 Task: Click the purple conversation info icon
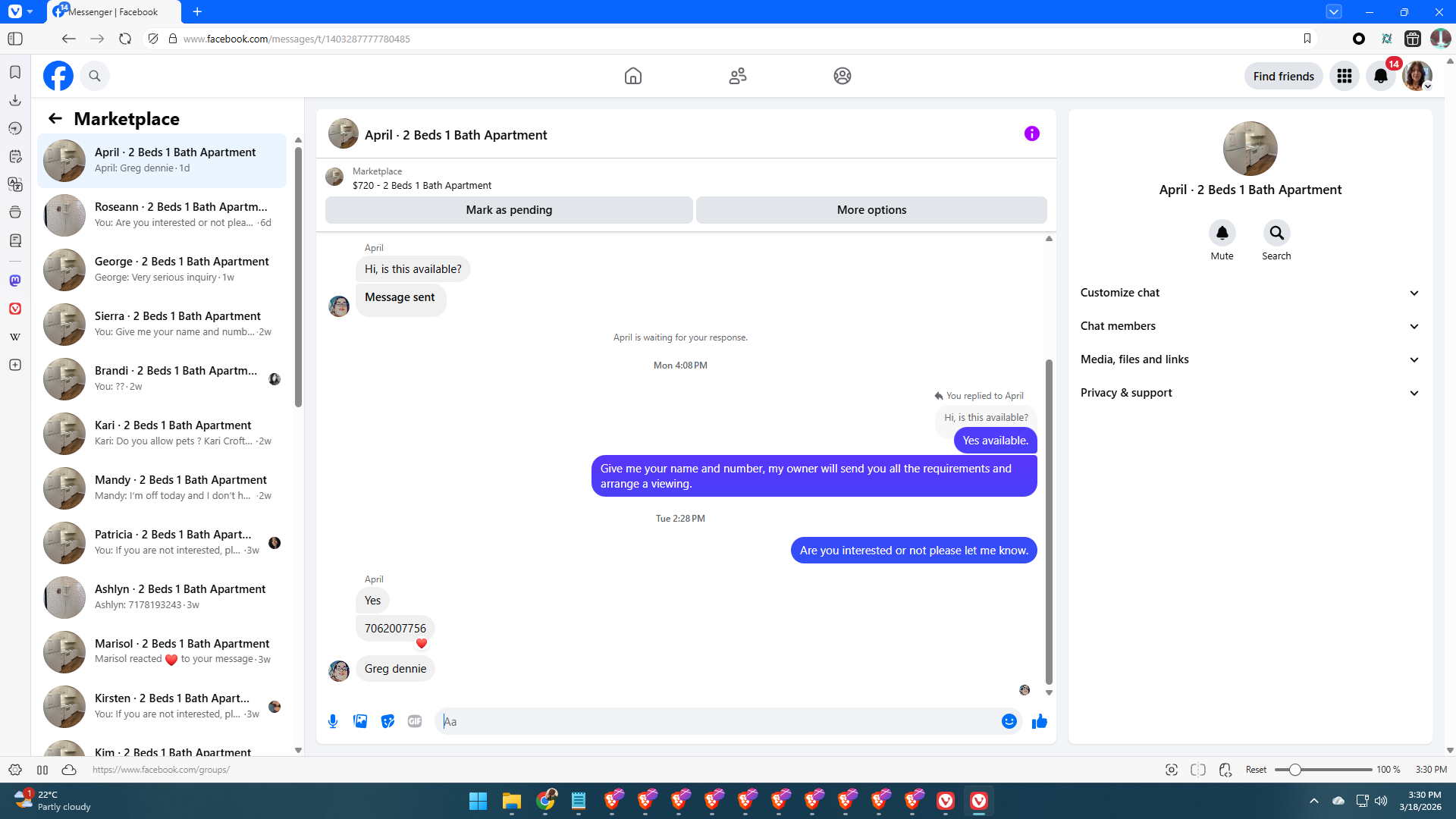click(x=1031, y=133)
